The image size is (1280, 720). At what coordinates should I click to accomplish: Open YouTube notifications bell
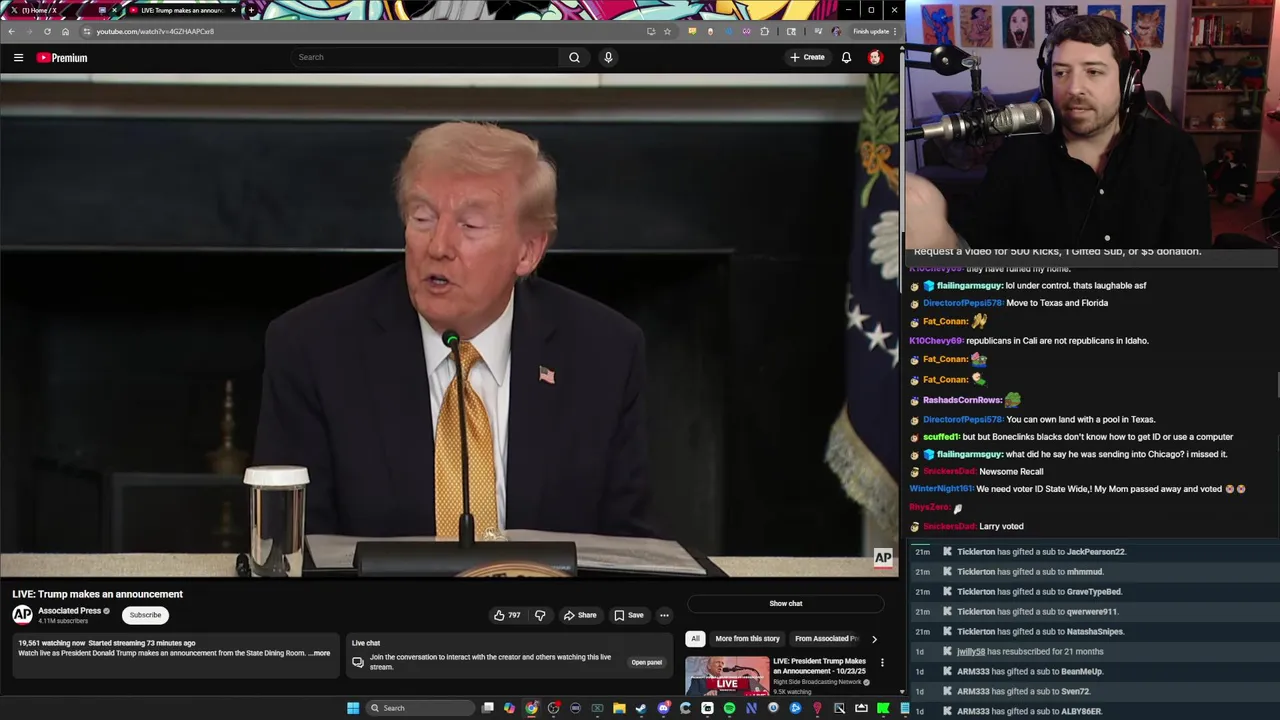point(846,57)
